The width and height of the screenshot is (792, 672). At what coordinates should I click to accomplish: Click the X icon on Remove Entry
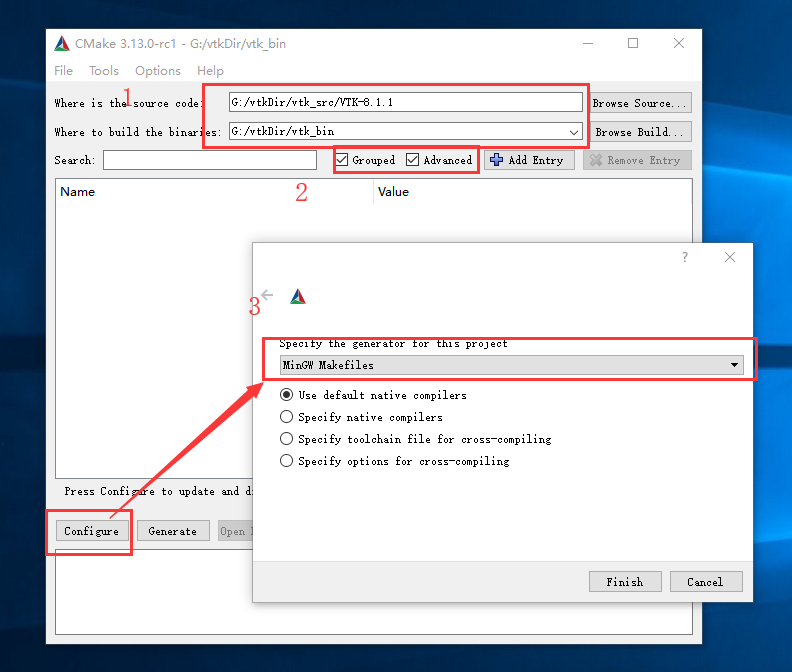(596, 160)
